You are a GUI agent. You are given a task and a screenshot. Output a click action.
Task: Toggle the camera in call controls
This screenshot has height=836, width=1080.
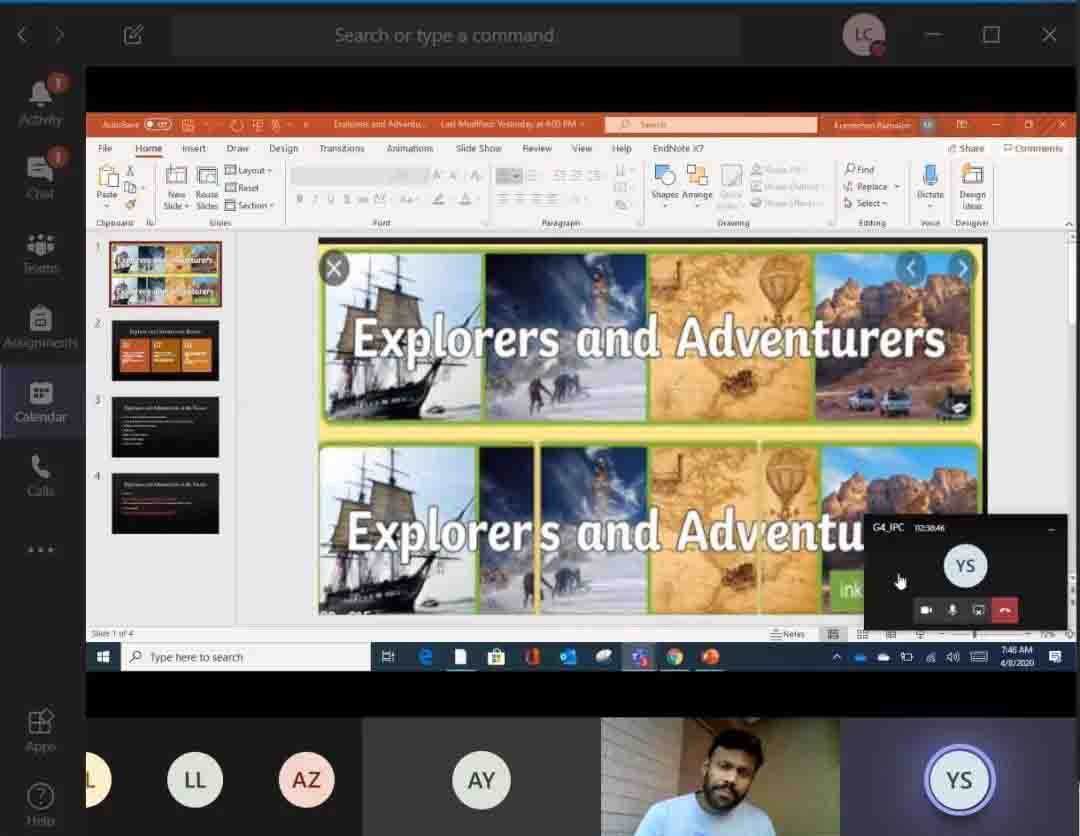click(x=926, y=610)
